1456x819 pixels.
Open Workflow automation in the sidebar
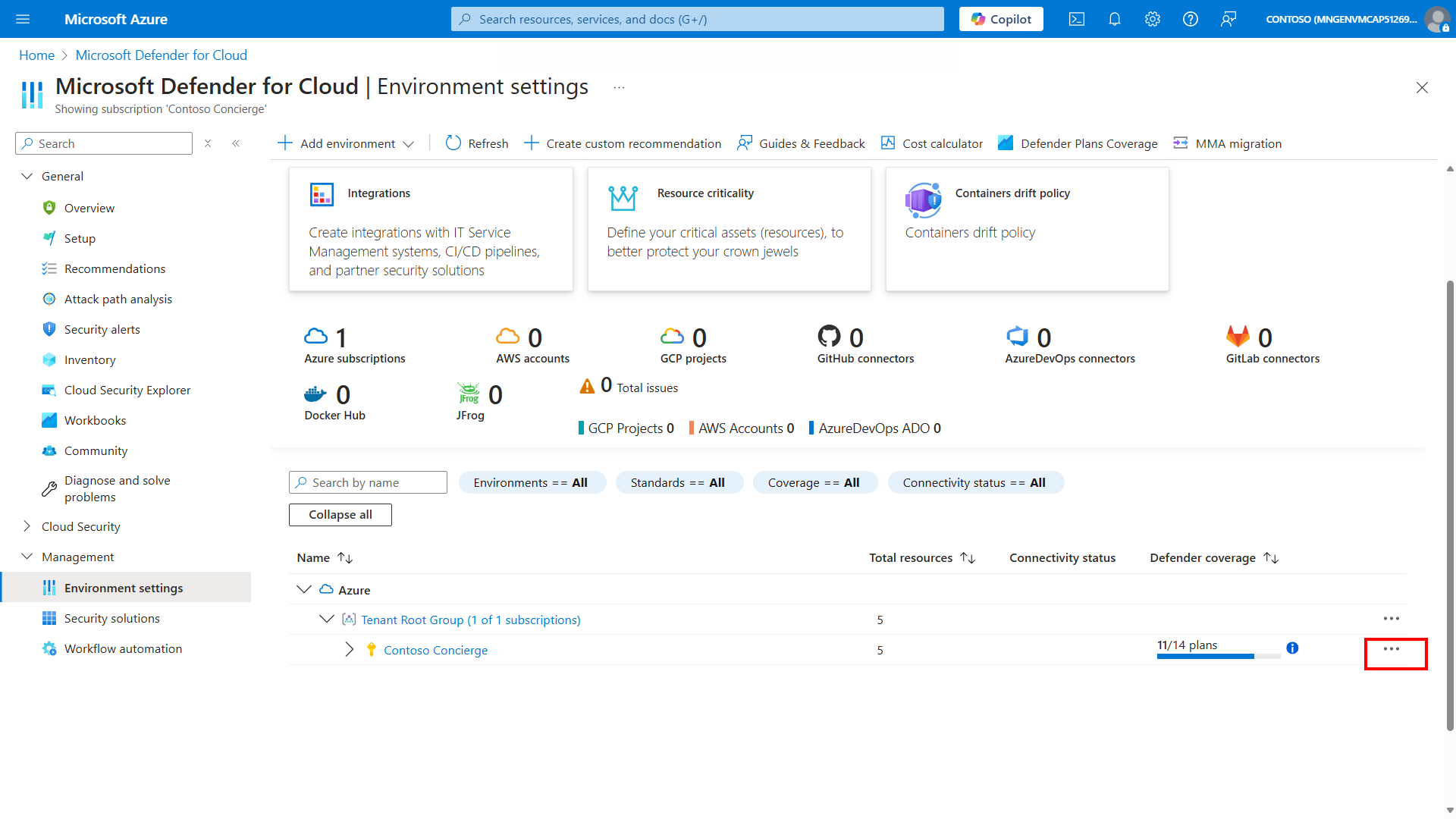pyautogui.click(x=123, y=648)
